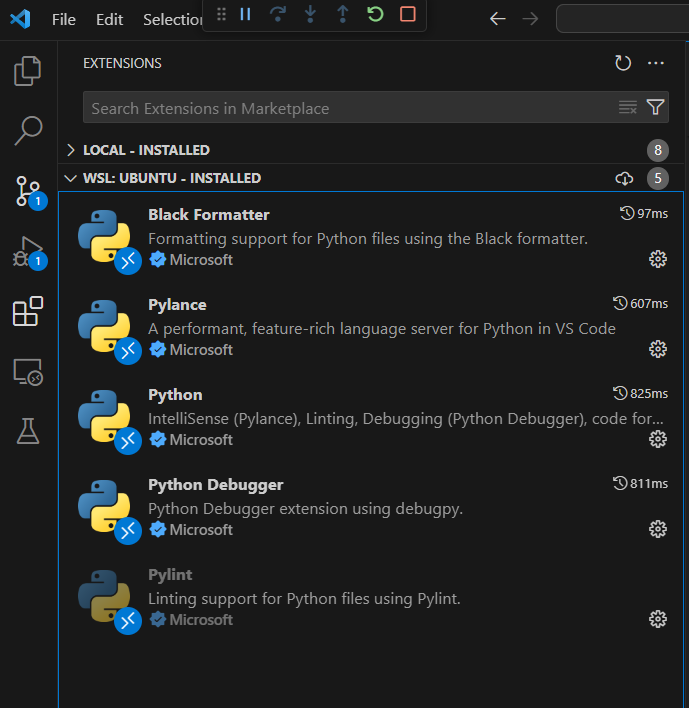Open the Run and Debug view
The width and height of the screenshot is (689, 708).
pos(29,253)
